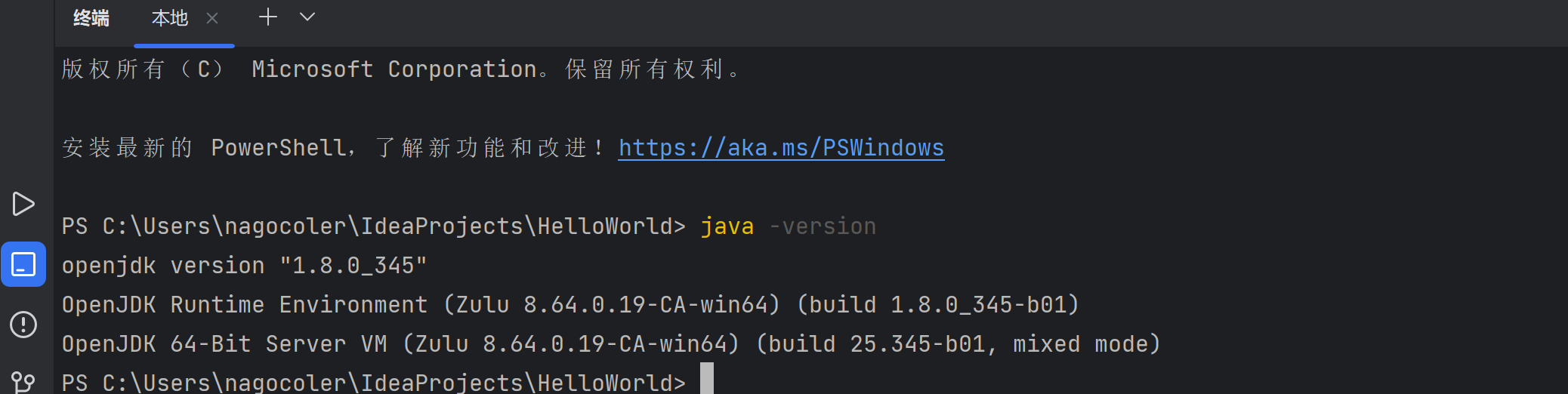Open the Git version control panel

tap(23, 382)
